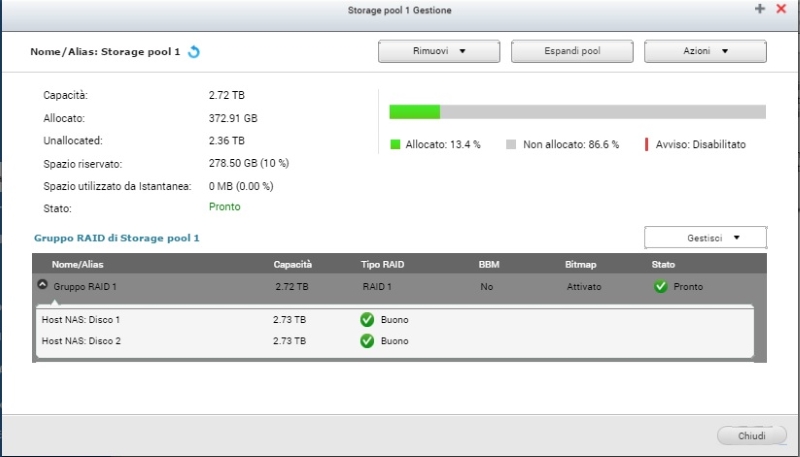Click the green check icon for Disco 1
The width and height of the screenshot is (800, 457).
pyautogui.click(x=367, y=320)
